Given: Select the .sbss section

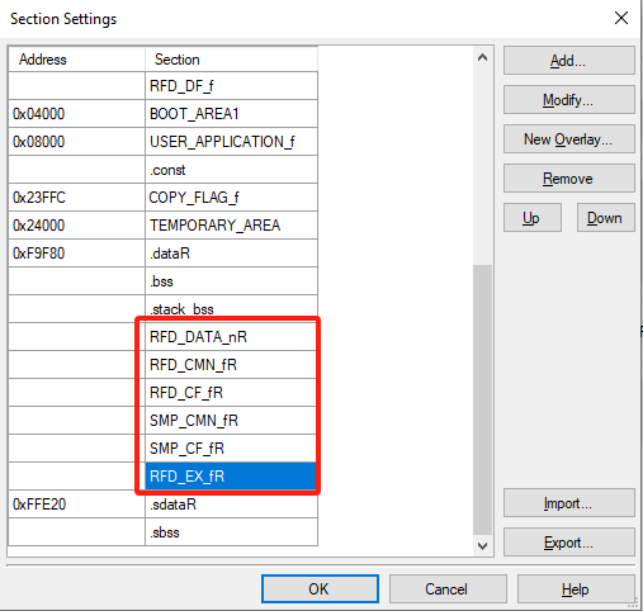Looking at the screenshot, I should (231, 532).
